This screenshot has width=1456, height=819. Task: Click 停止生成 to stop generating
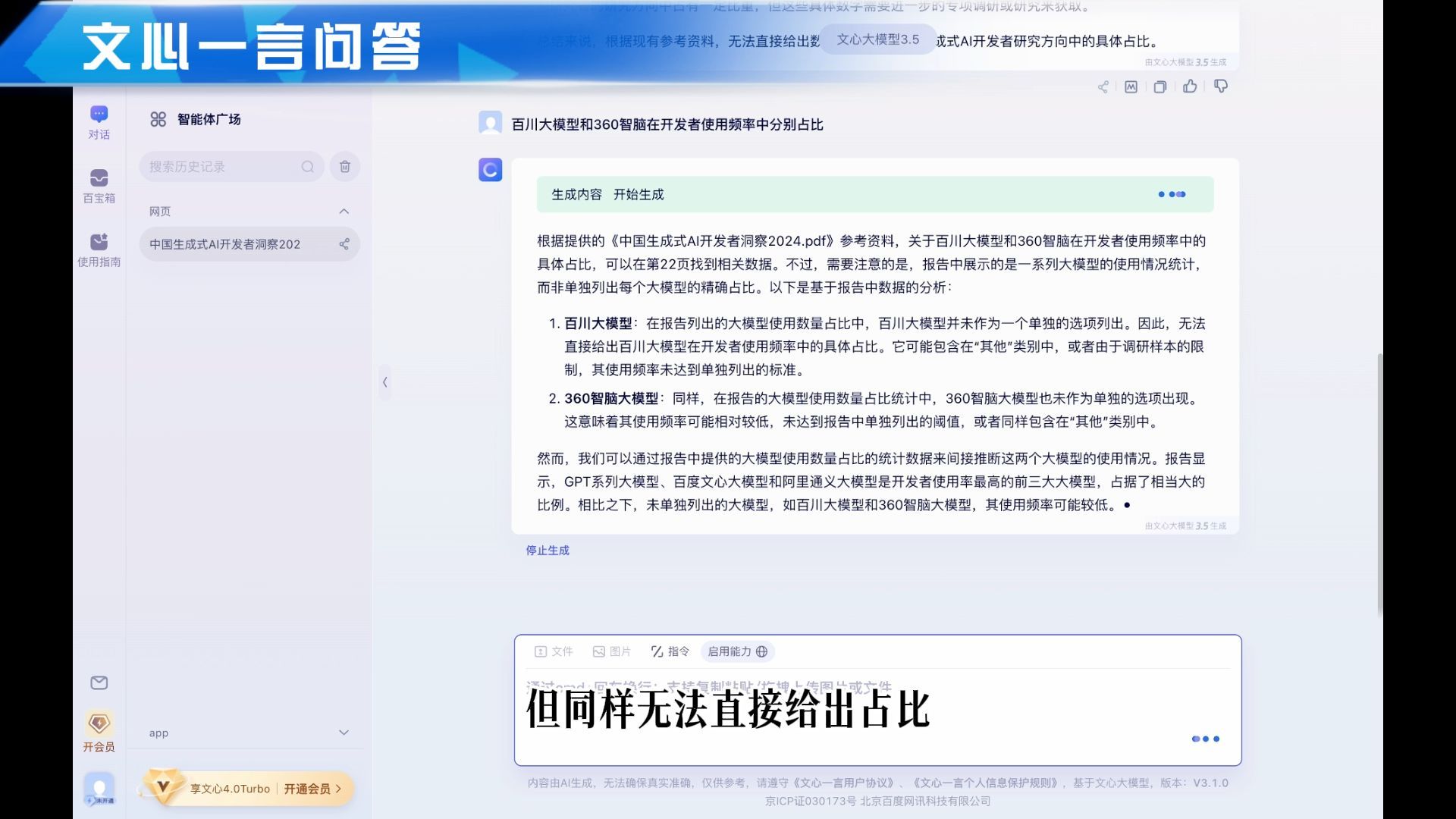click(x=547, y=551)
